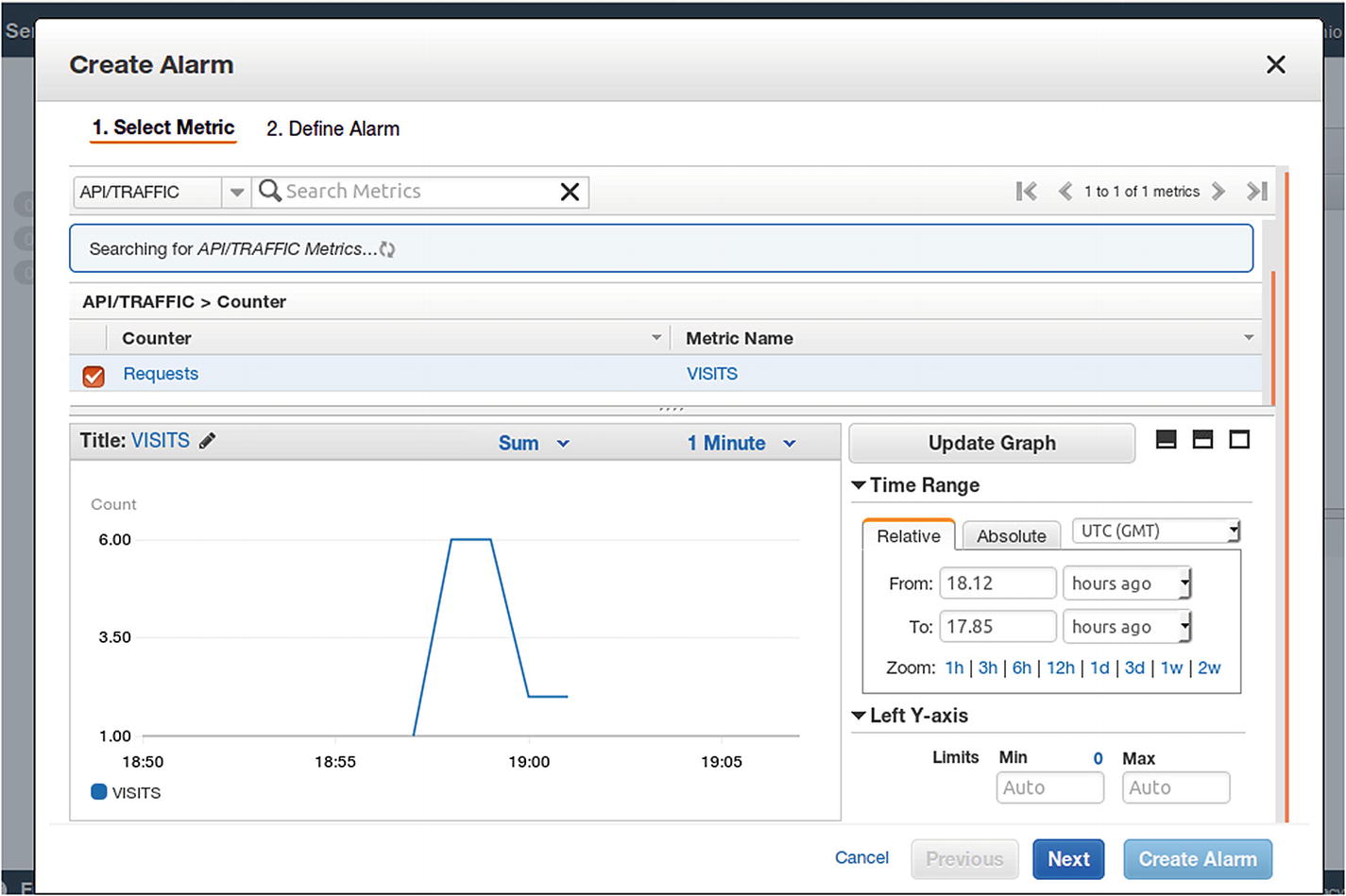Go to the last page of metrics

[x=1256, y=192]
